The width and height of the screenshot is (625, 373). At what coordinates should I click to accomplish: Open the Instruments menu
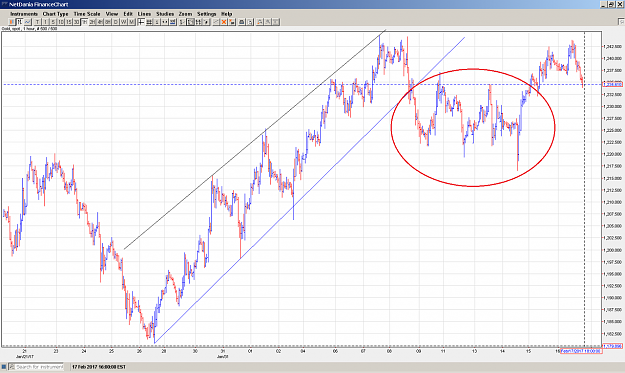[24, 14]
